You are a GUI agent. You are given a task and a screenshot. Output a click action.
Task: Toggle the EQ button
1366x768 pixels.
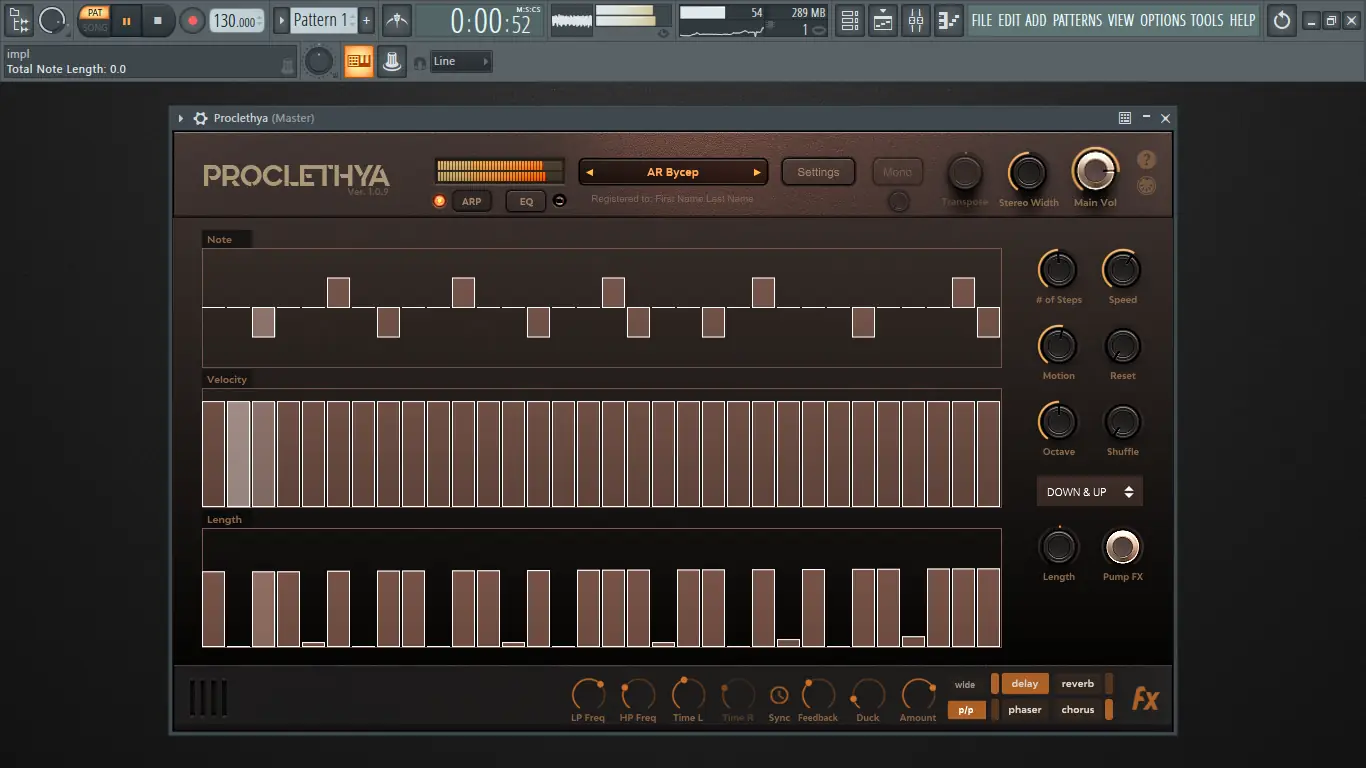pos(526,201)
